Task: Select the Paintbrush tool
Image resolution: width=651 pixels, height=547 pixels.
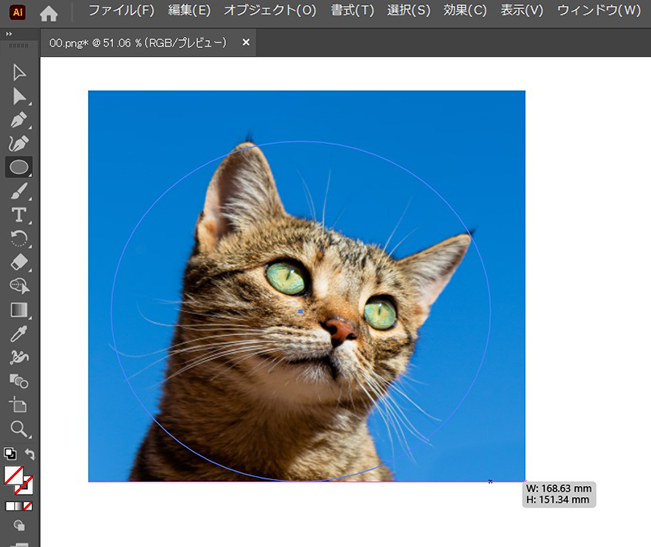Action: (19, 191)
